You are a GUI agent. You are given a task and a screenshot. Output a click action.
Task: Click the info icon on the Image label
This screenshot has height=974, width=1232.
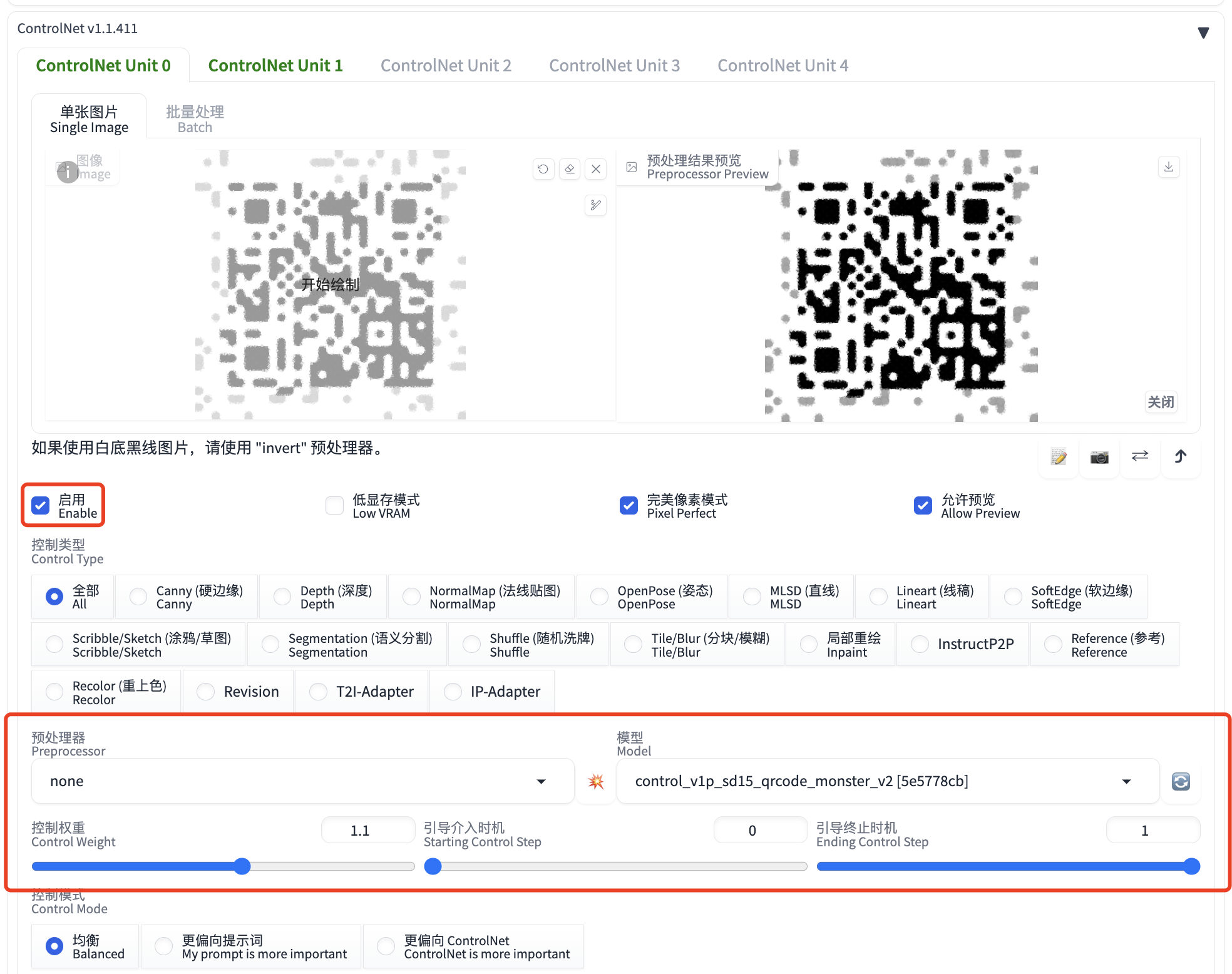68,172
